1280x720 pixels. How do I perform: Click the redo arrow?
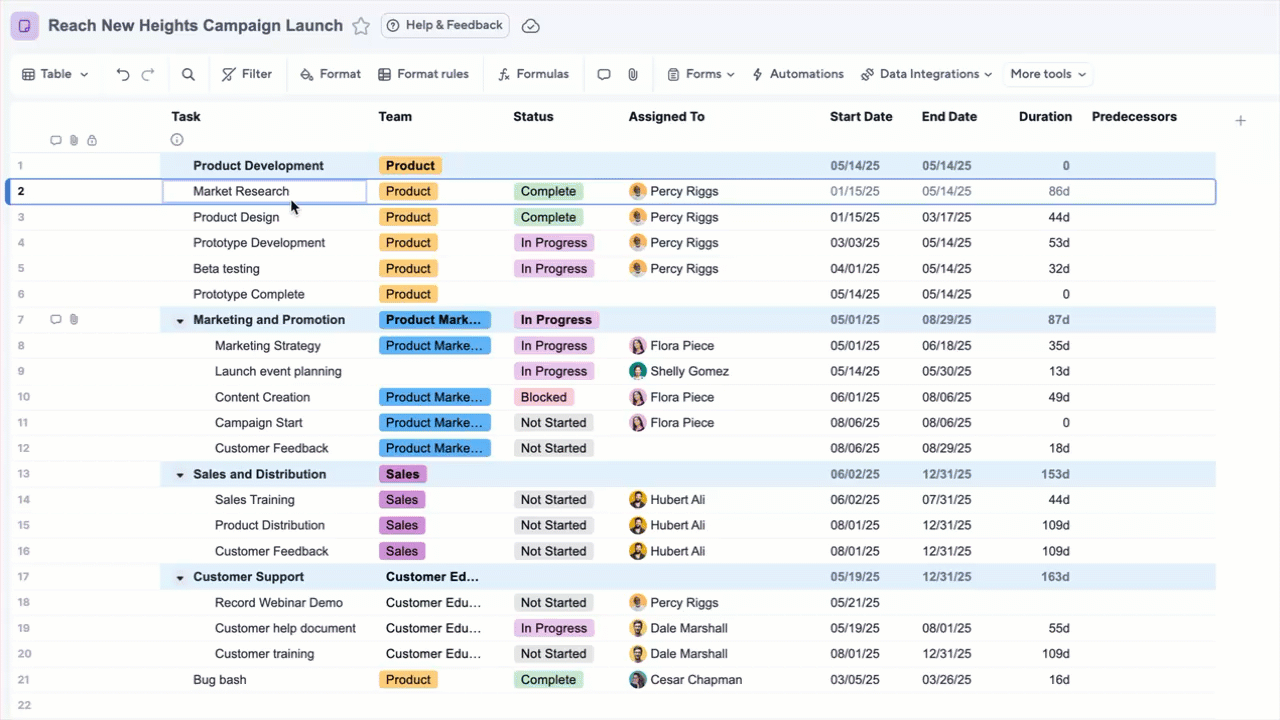click(148, 74)
